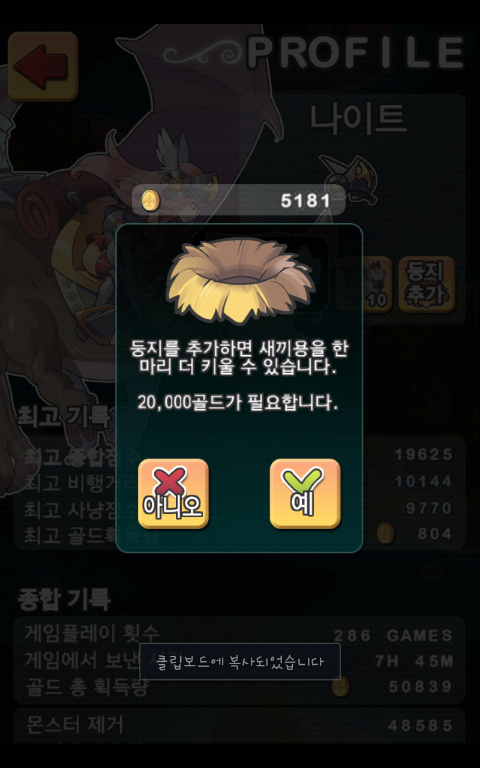Click the 20,000골드 cost message text
Screen dimensions: 480x768
click(238, 403)
